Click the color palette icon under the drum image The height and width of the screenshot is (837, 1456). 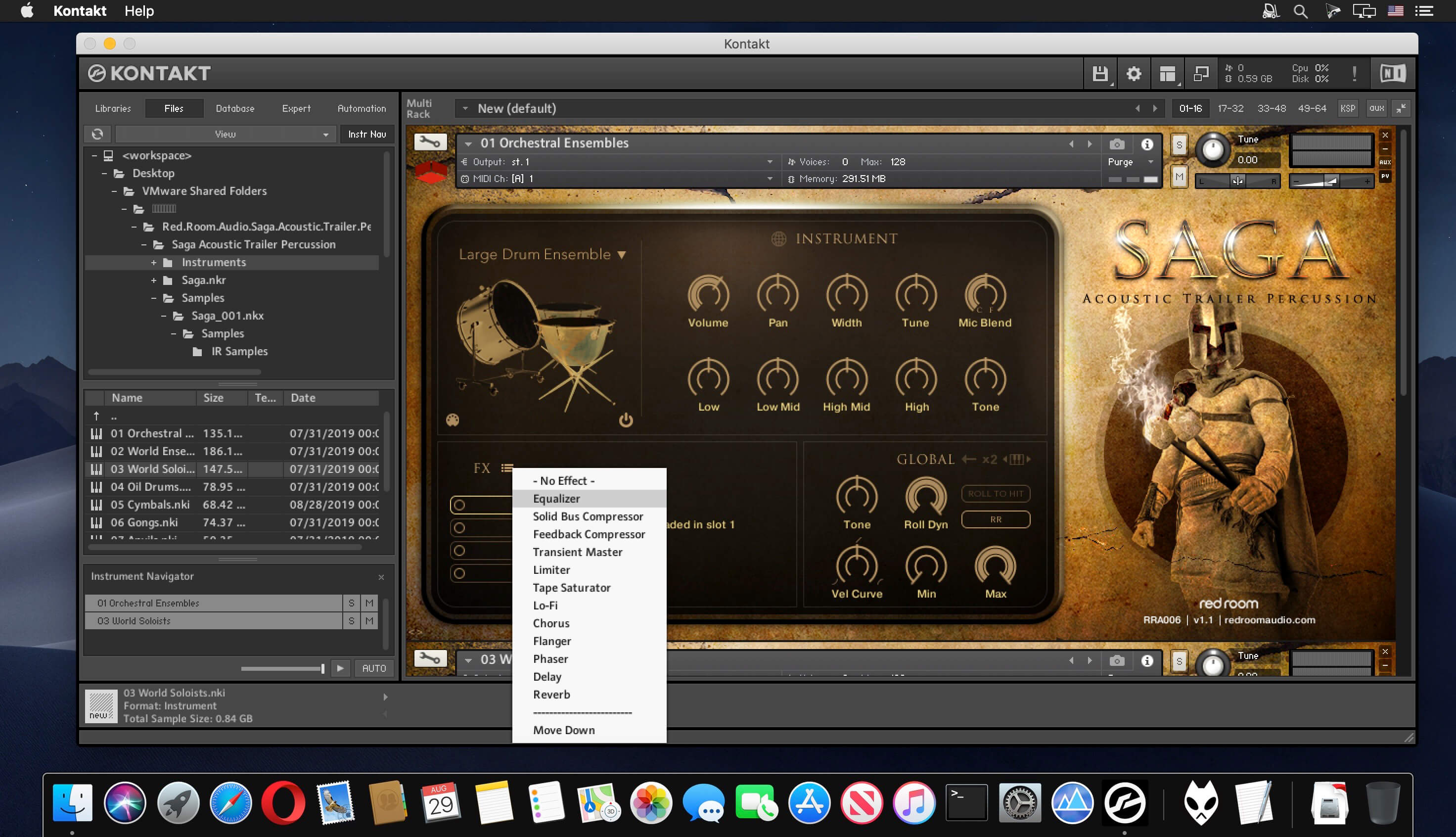[x=453, y=420]
